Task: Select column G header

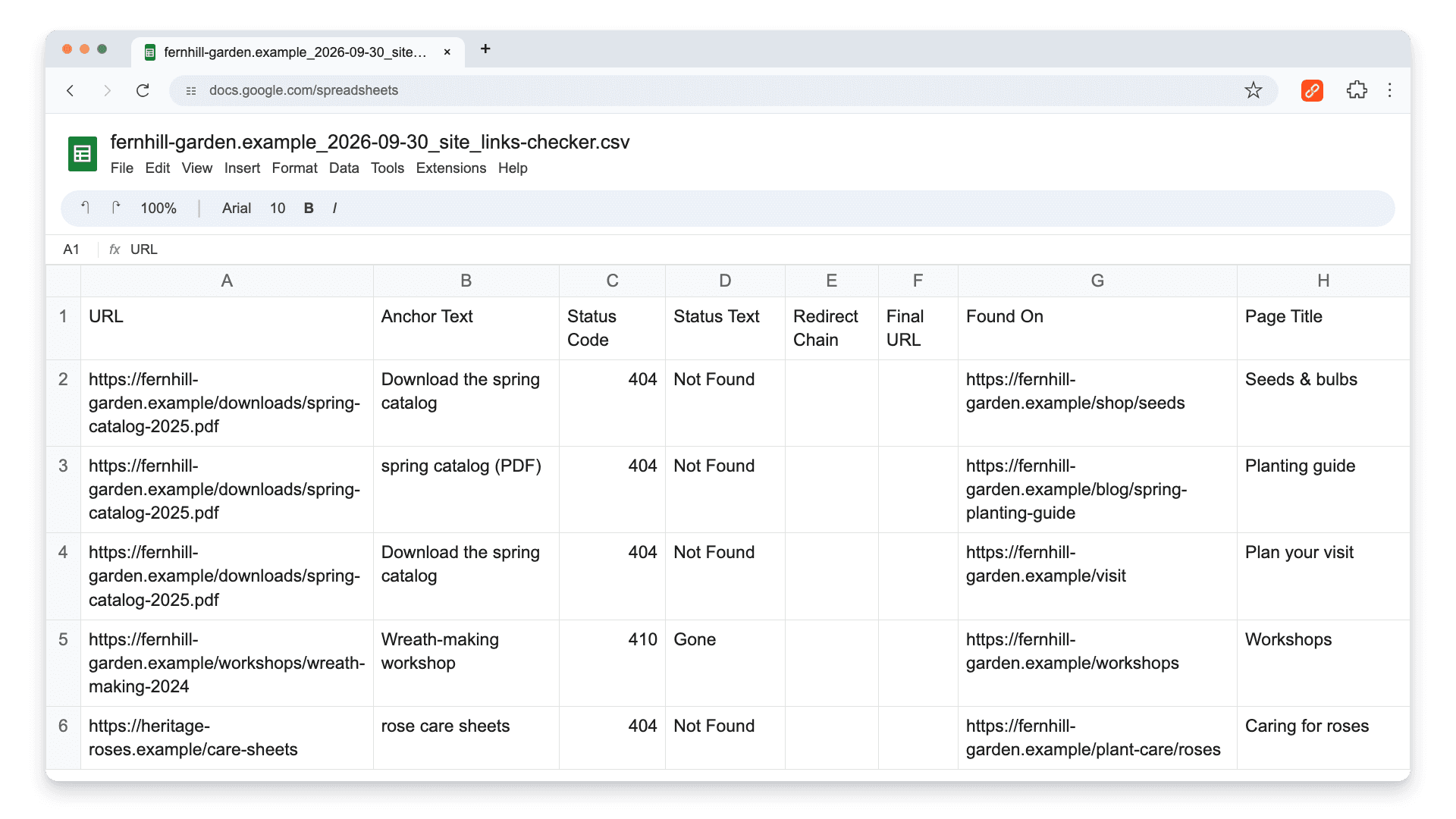Action: (x=1097, y=281)
